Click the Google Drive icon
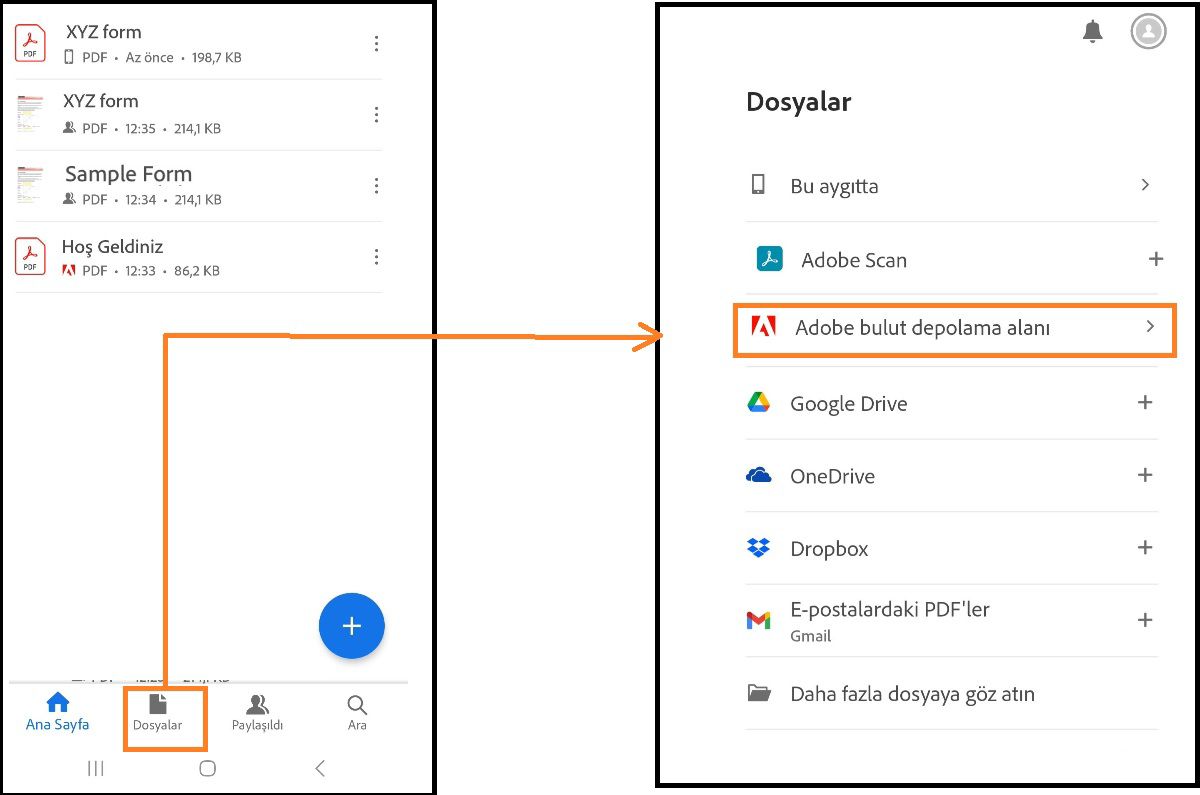This screenshot has height=795, width=1200. (758, 402)
